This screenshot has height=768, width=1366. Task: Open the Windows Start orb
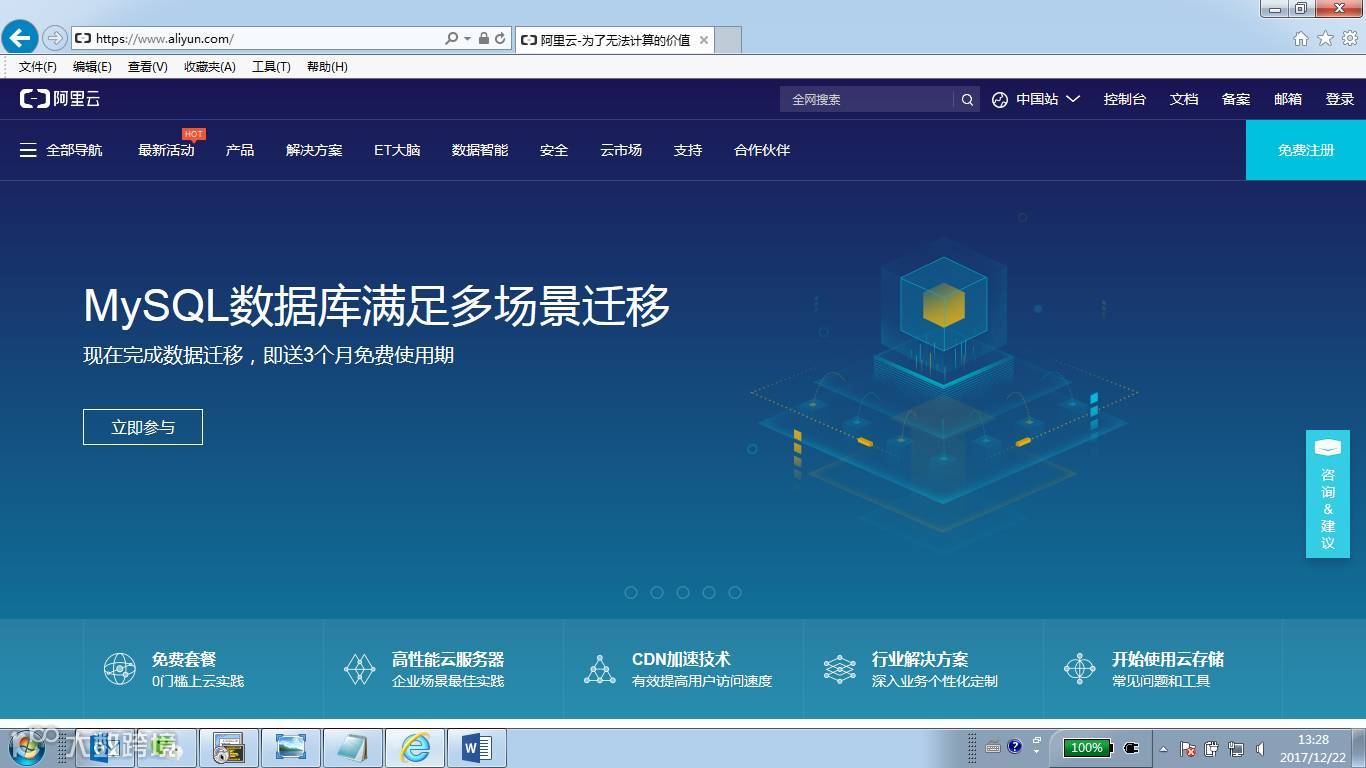[27, 748]
